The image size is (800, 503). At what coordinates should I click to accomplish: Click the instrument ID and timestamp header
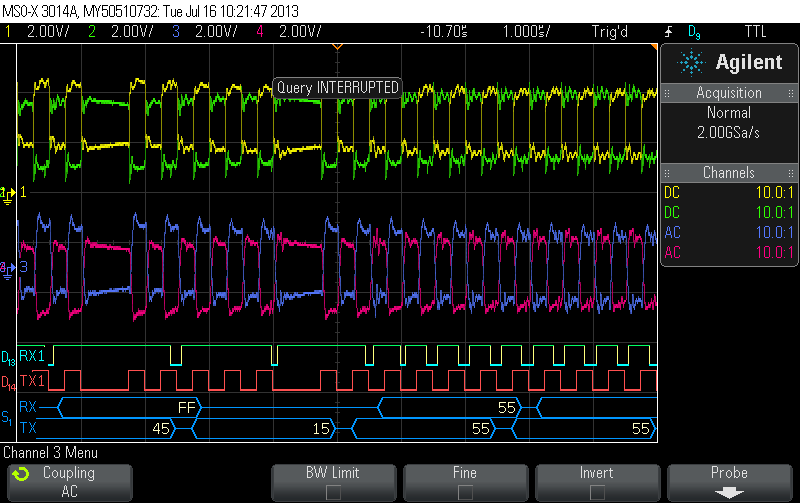coord(151,11)
